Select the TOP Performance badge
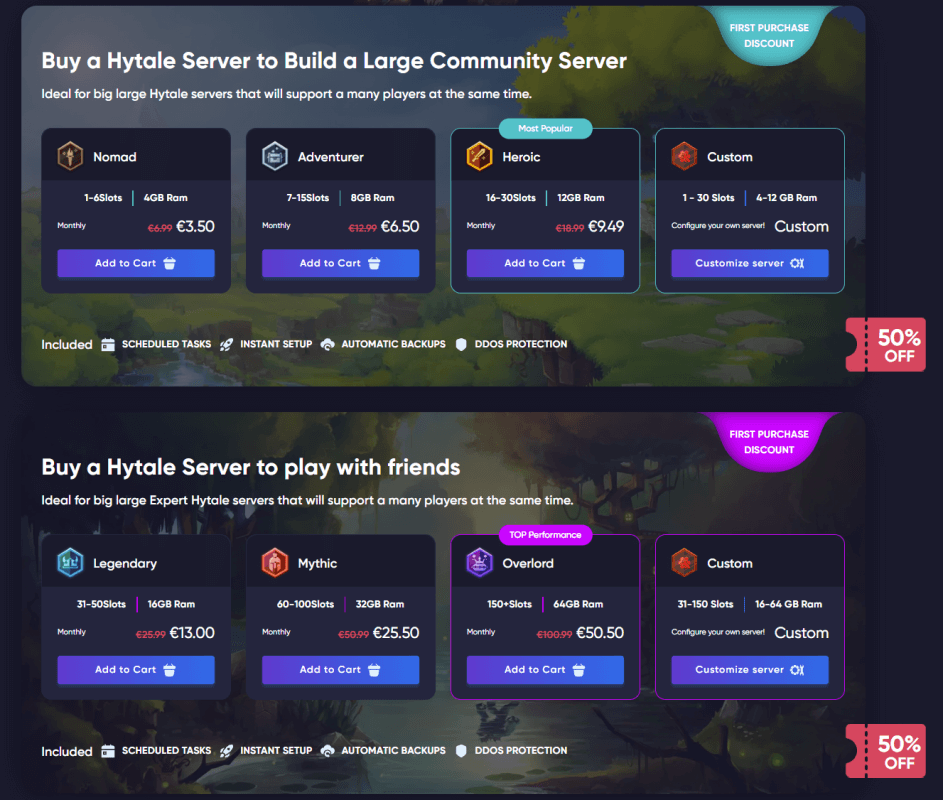This screenshot has width=943, height=800. click(x=545, y=535)
